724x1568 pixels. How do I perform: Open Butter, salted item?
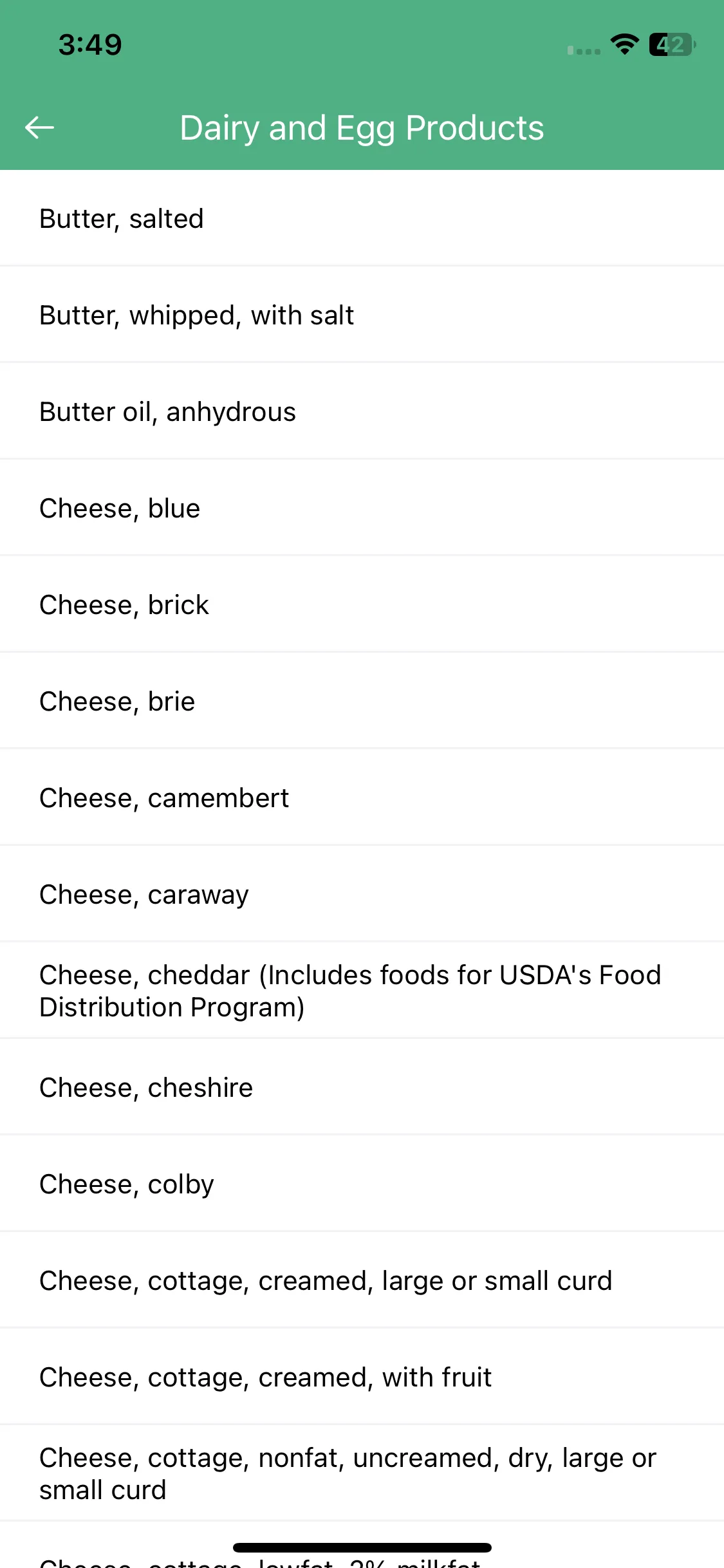pos(362,218)
